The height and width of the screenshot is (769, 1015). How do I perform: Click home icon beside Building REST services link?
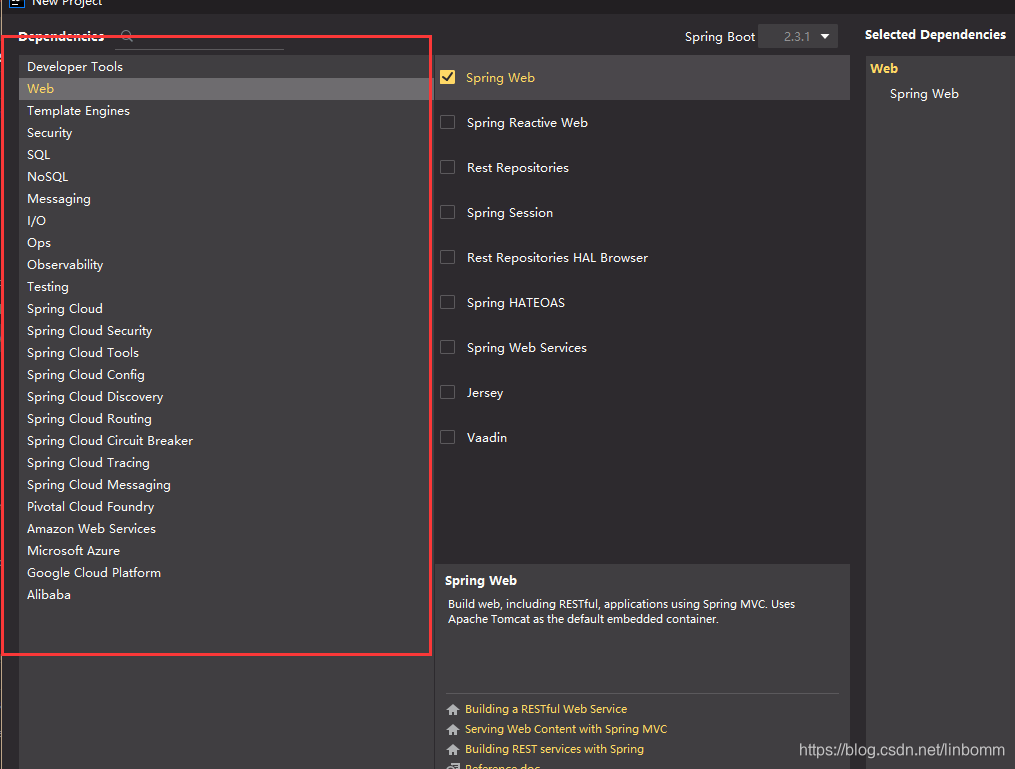[x=453, y=750]
